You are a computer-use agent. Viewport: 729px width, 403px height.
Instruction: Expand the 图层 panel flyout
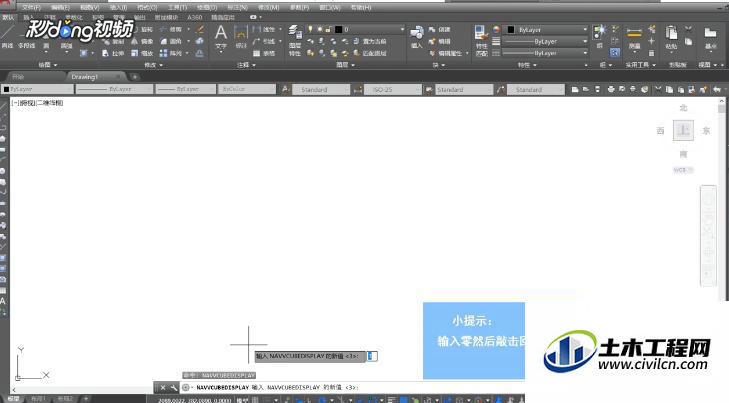(x=346, y=65)
